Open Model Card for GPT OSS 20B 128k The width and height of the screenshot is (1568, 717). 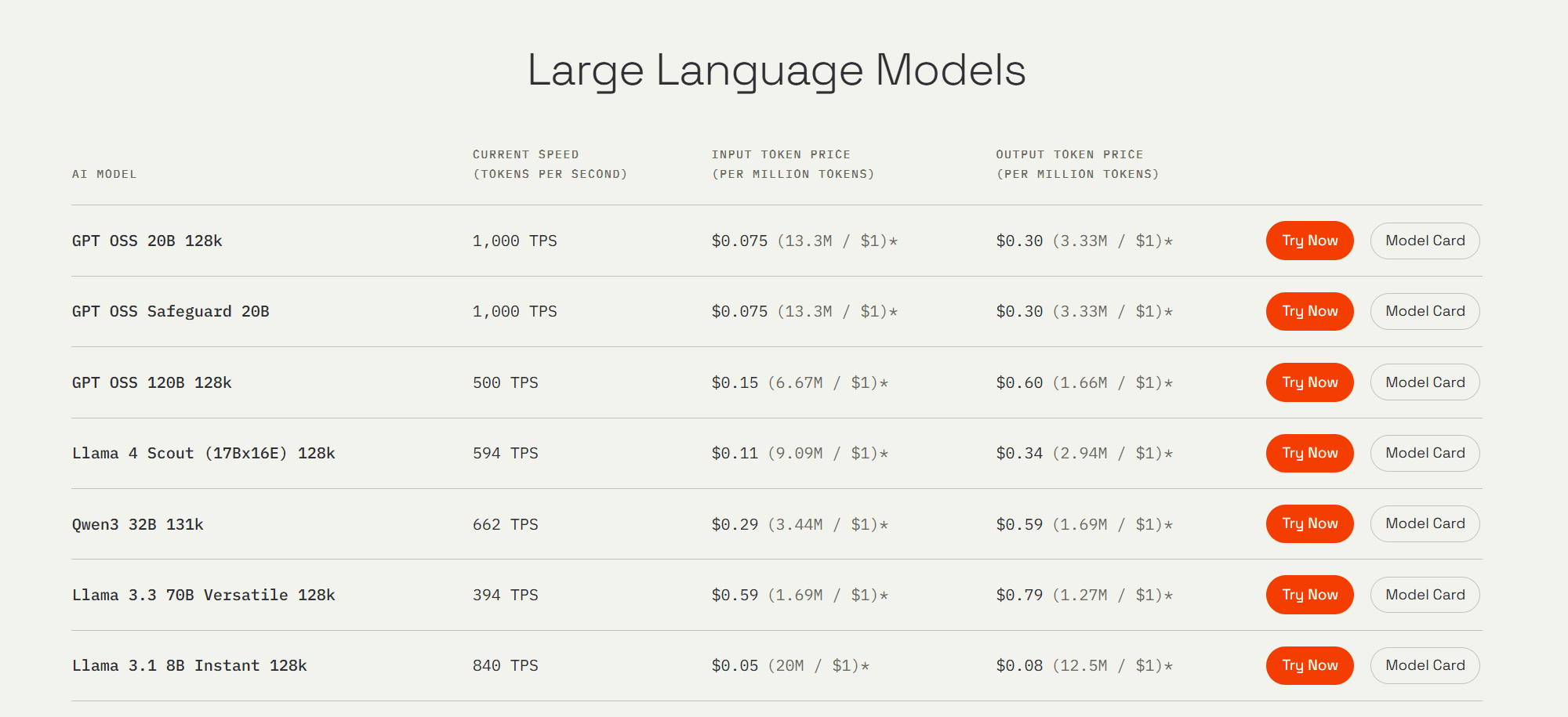pyautogui.click(x=1425, y=241)
